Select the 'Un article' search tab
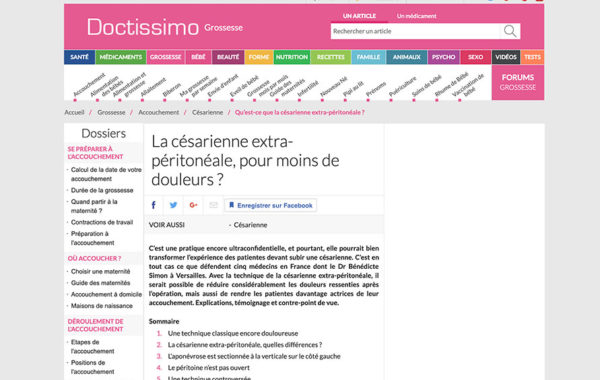The height and width of the screenshot is (380, 600). point(359,16)
